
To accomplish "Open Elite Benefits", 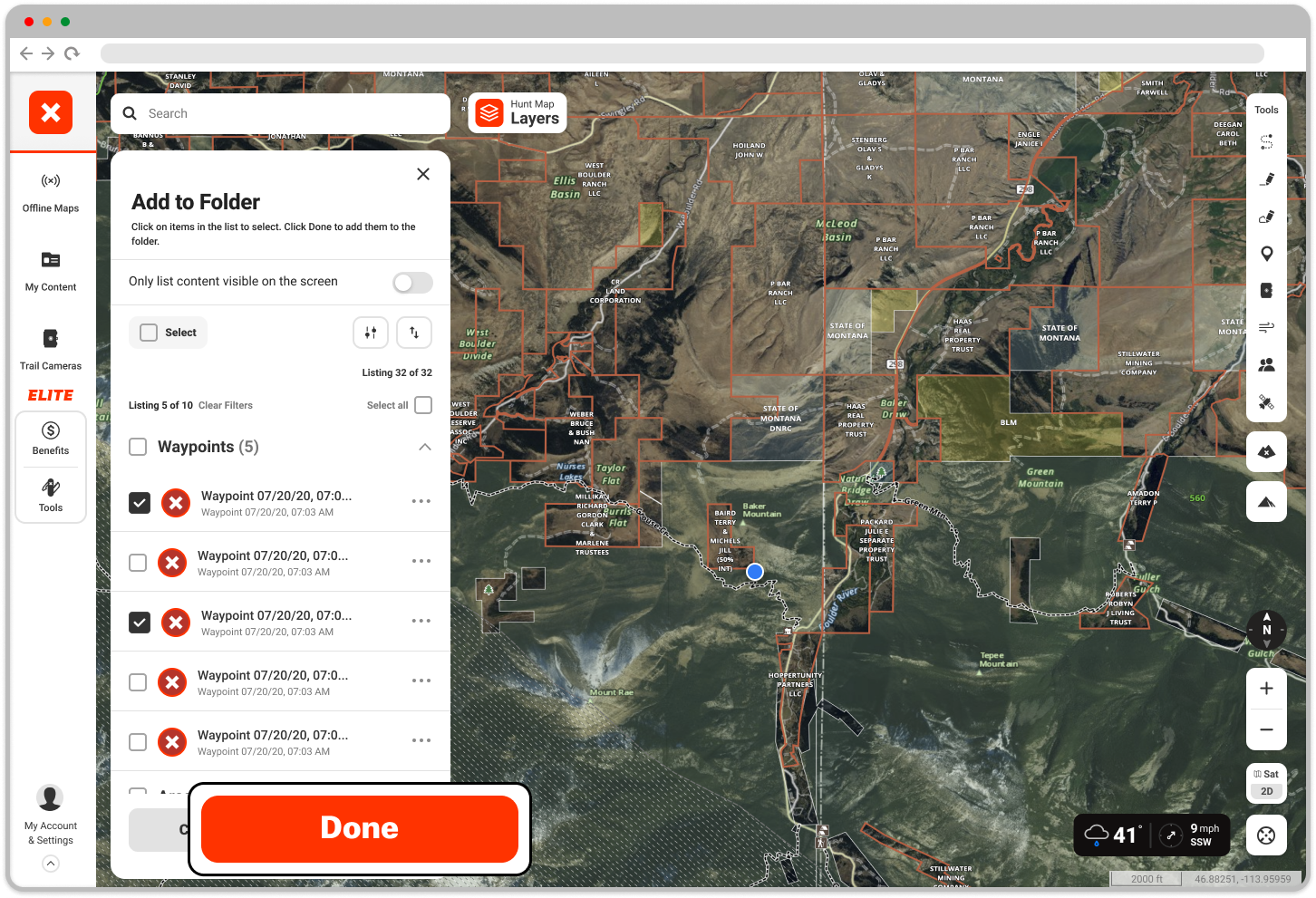I will (51, 439).
